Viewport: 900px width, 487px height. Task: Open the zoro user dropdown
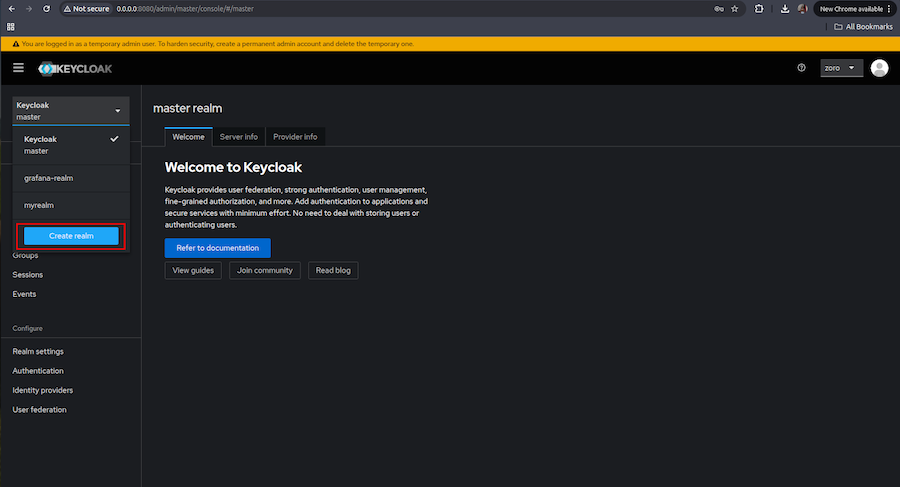(841, 68)
